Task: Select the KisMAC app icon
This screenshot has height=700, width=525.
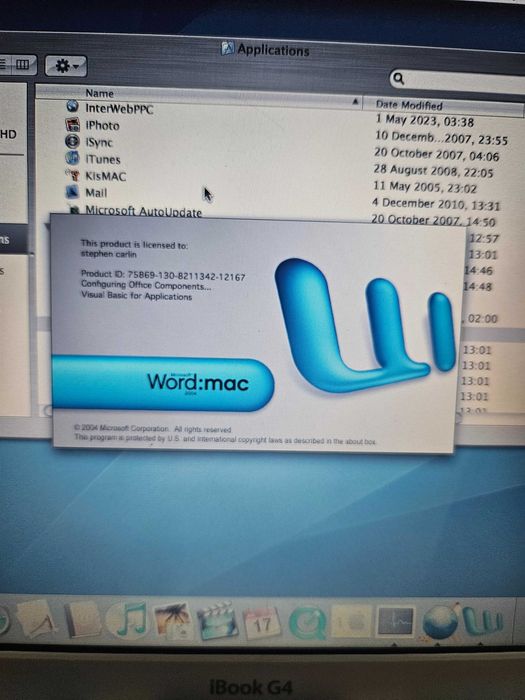Action: tap(72, 175)
